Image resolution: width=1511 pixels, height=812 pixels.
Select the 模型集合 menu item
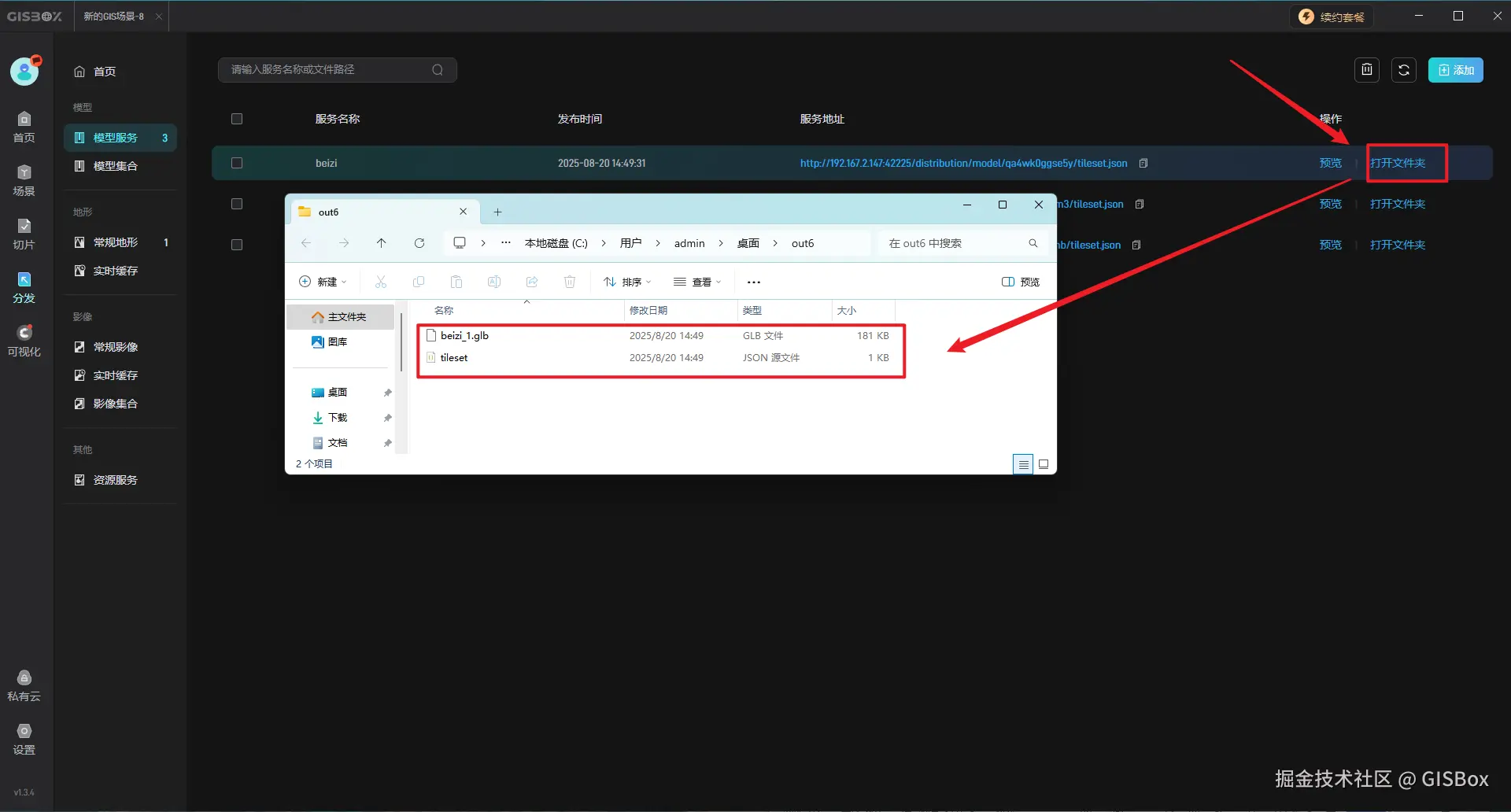(120, 166)
